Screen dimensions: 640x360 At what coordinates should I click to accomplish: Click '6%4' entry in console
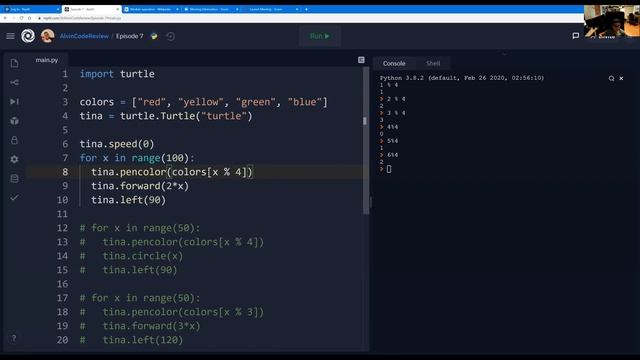[x=392, y=155]
